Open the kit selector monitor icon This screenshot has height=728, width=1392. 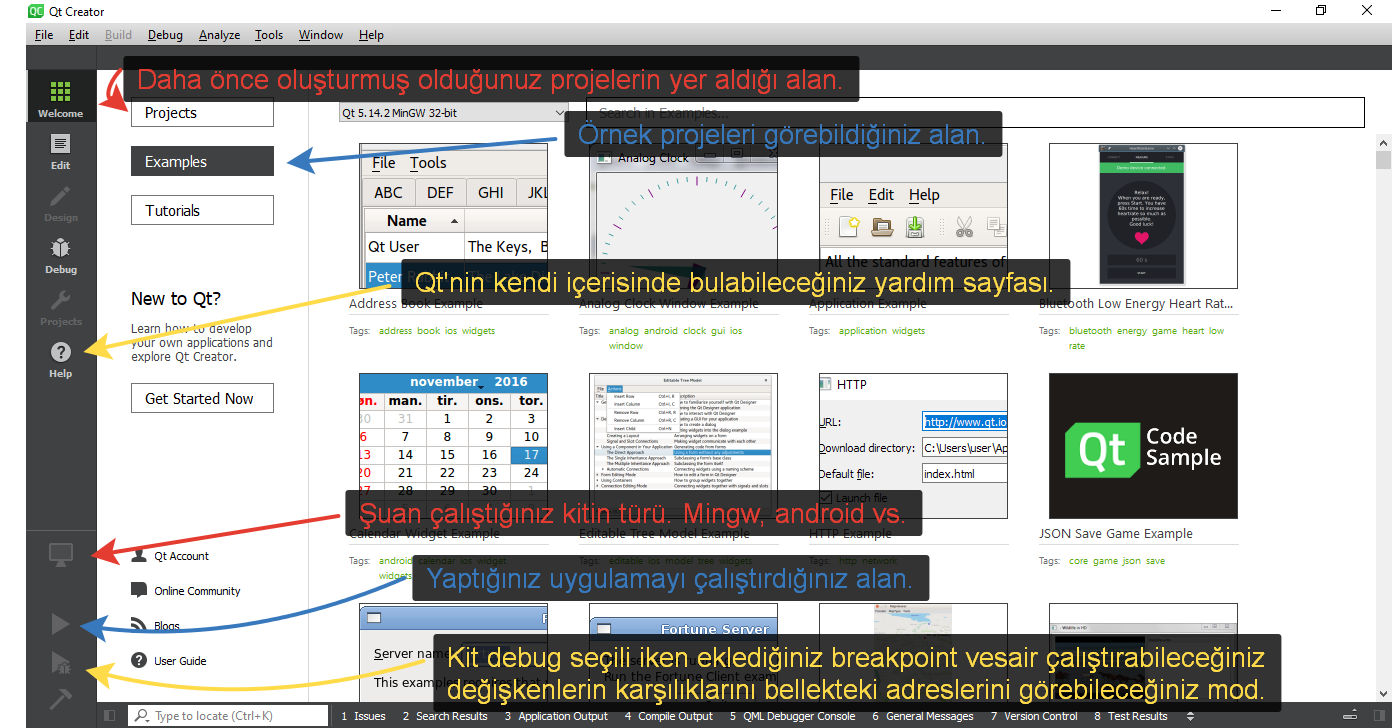tap(61, 556)
